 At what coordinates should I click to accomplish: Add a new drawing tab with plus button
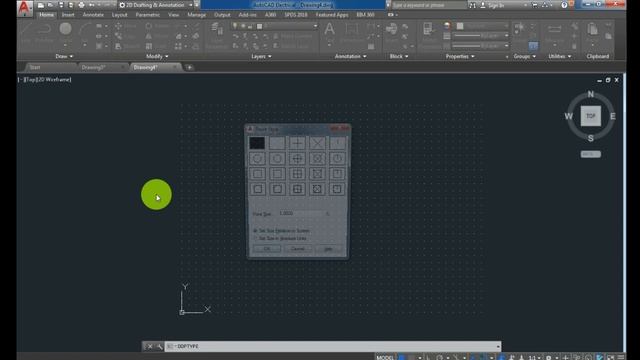pyautogui.click(x=189, y=67)
